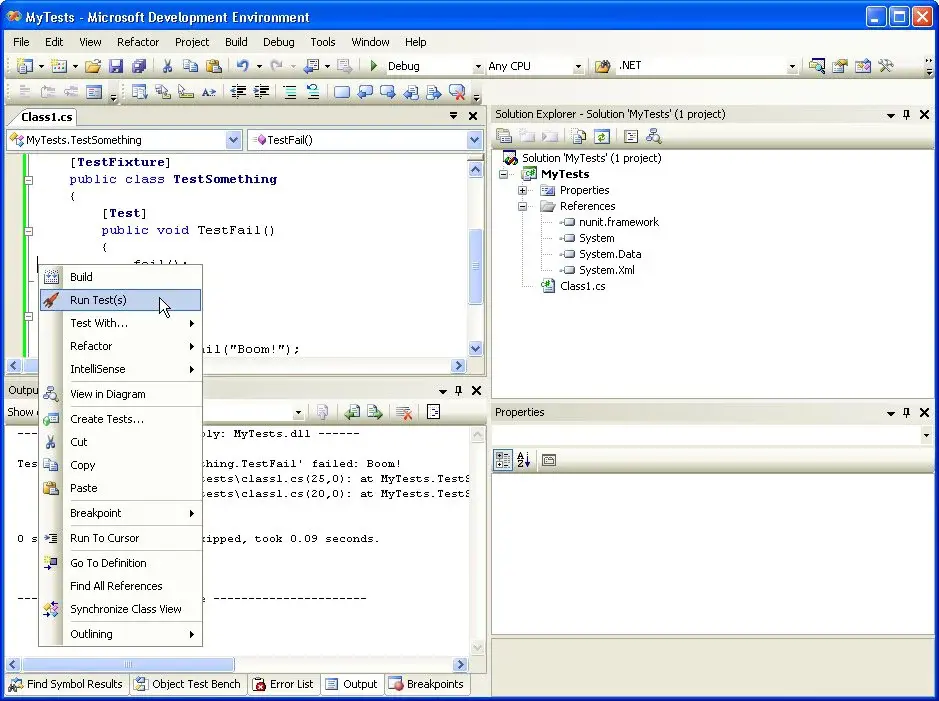Click View Class Diagram icon in Solution Explorer
Screen dimensions: 939x701
[x=653, y=136]
